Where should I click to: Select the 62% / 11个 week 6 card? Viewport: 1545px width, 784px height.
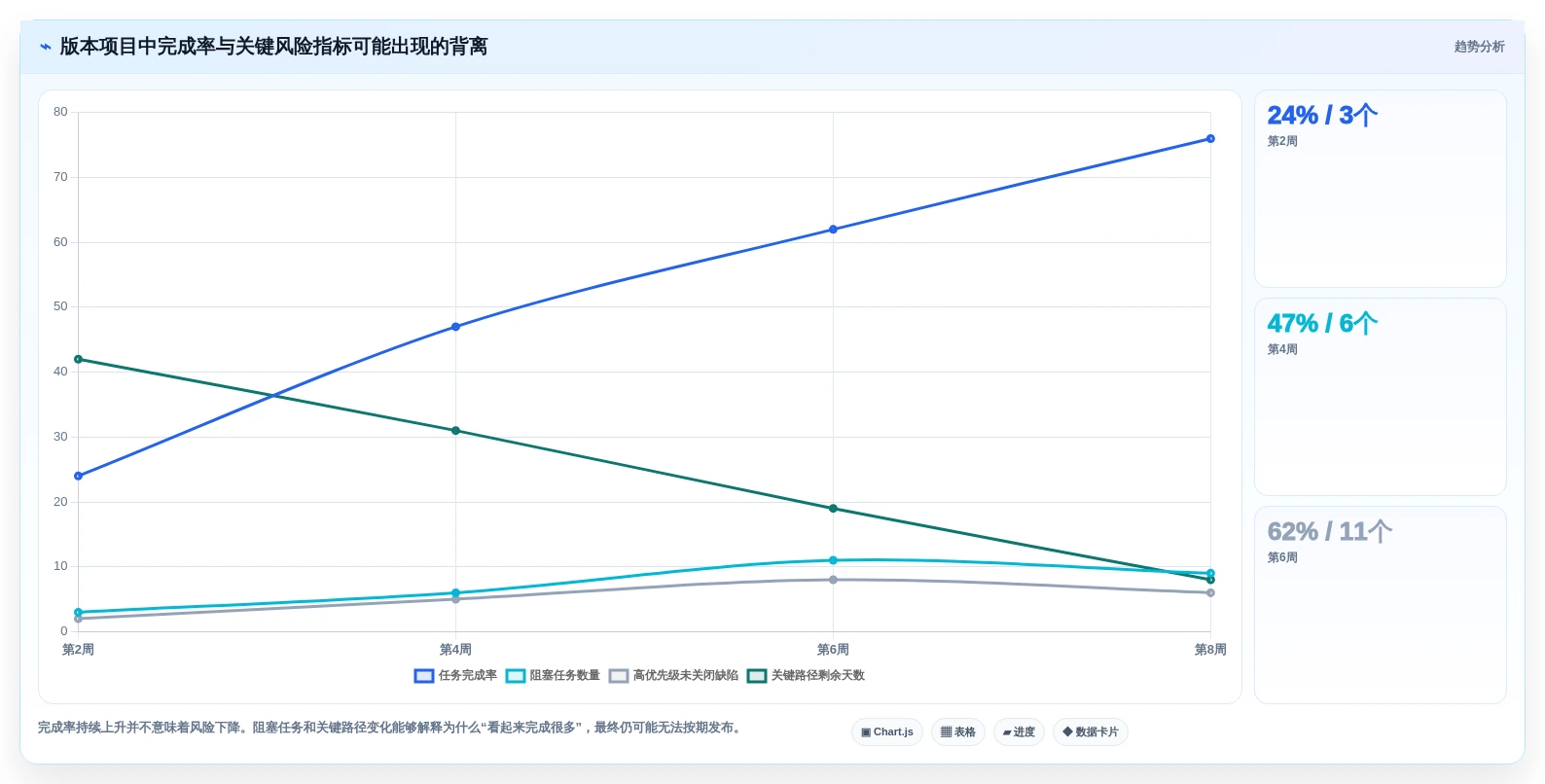1380,605
